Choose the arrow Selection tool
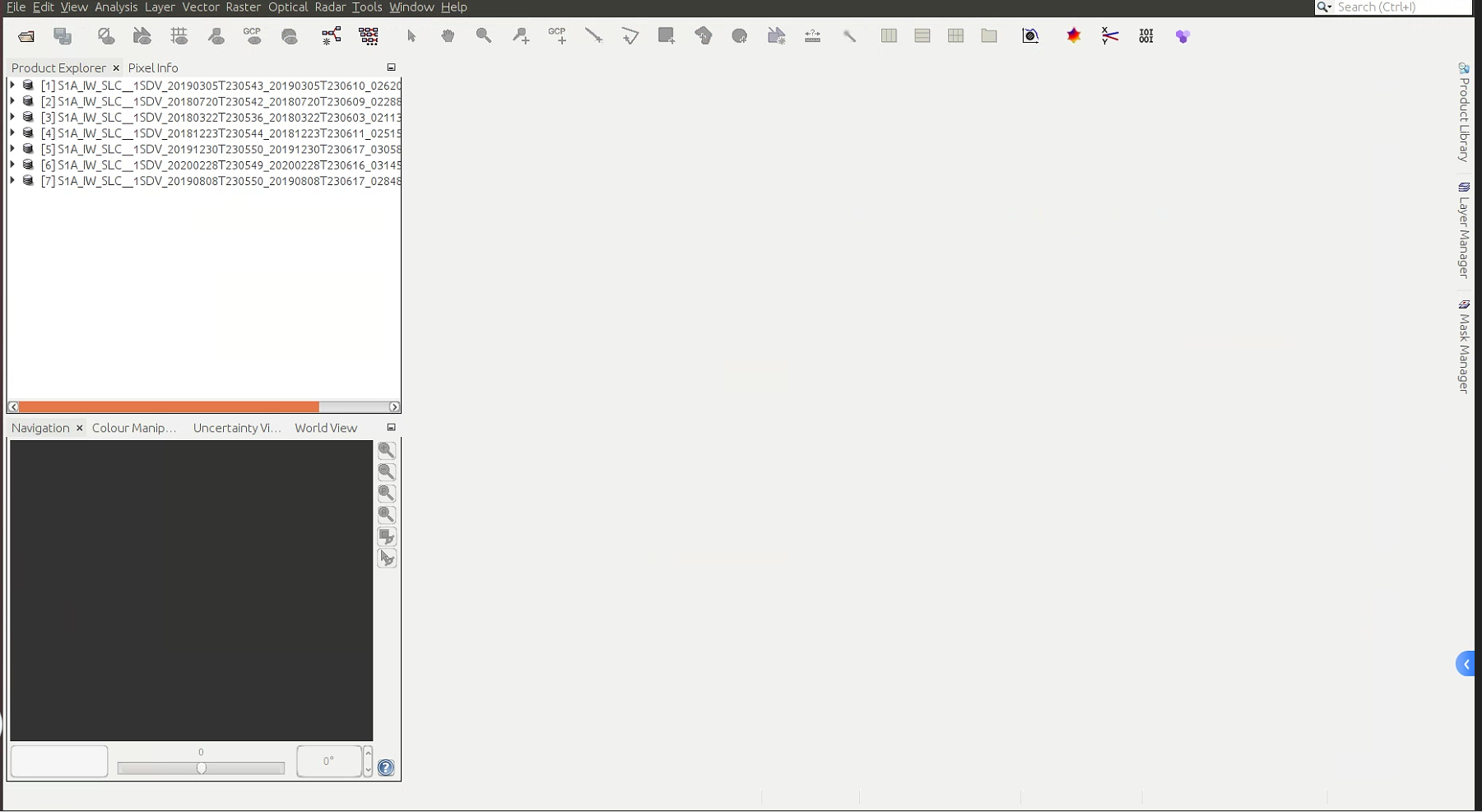The image size is (1482, 812). [411, 36]
